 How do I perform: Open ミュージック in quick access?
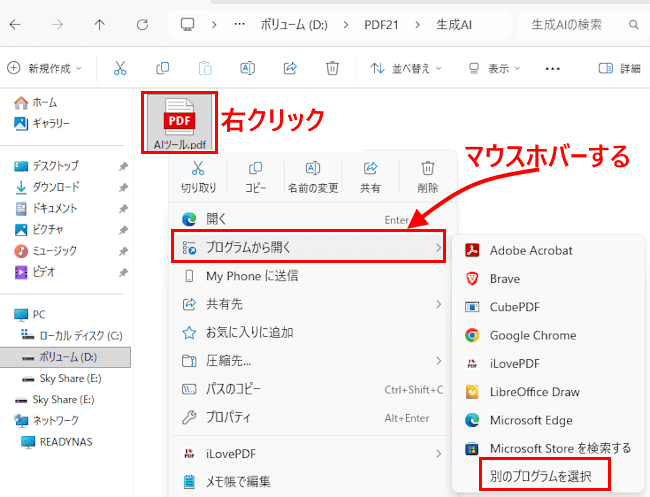46,250
